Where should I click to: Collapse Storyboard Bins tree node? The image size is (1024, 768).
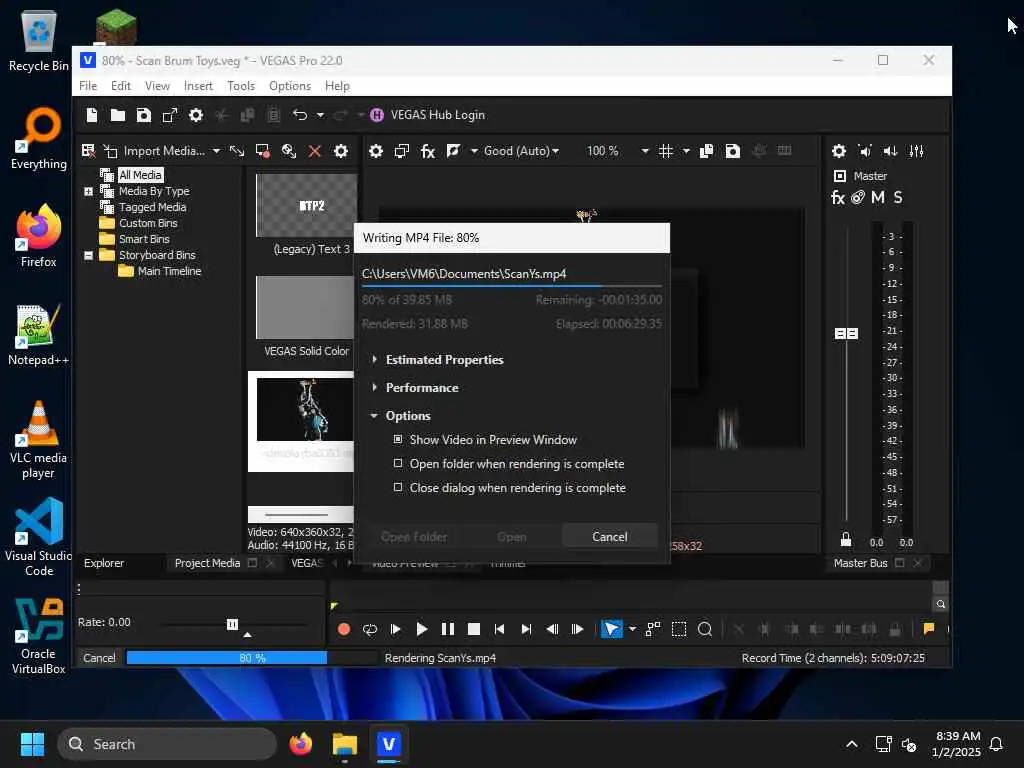click(x=88, y=255)
